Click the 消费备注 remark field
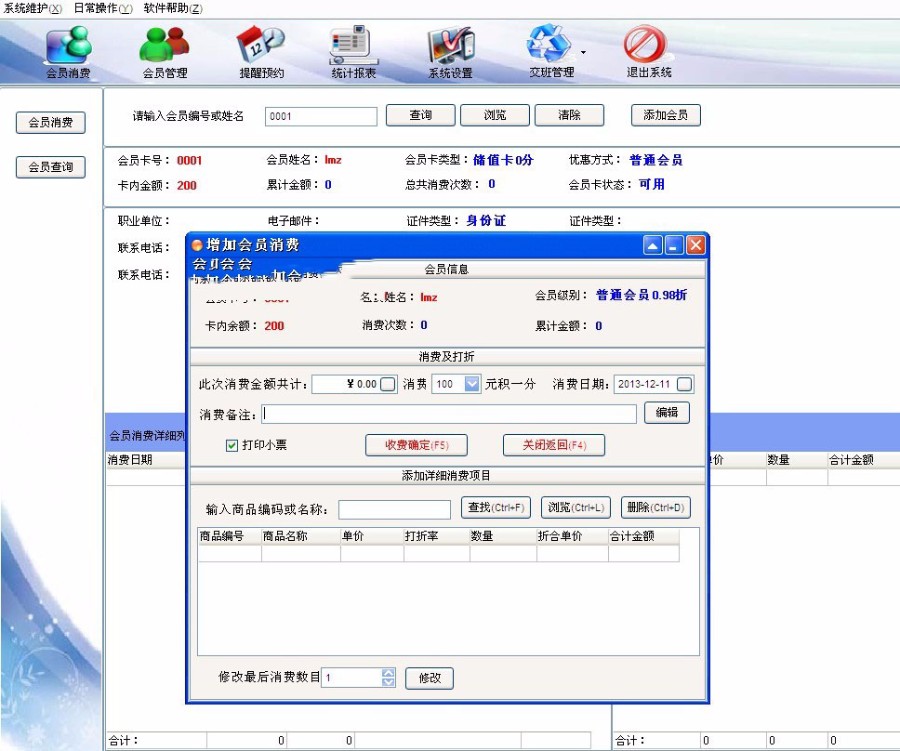Viewport: 900px width, 751px height. pyautogui.click(x=449, y=414)
